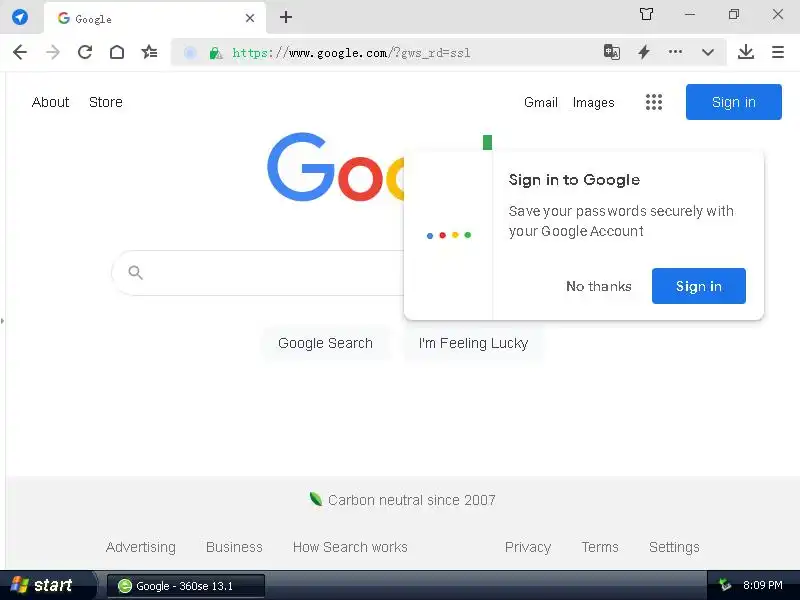Open the Google apps grid icon
800x600 pixels.
[x=654, y=102]
